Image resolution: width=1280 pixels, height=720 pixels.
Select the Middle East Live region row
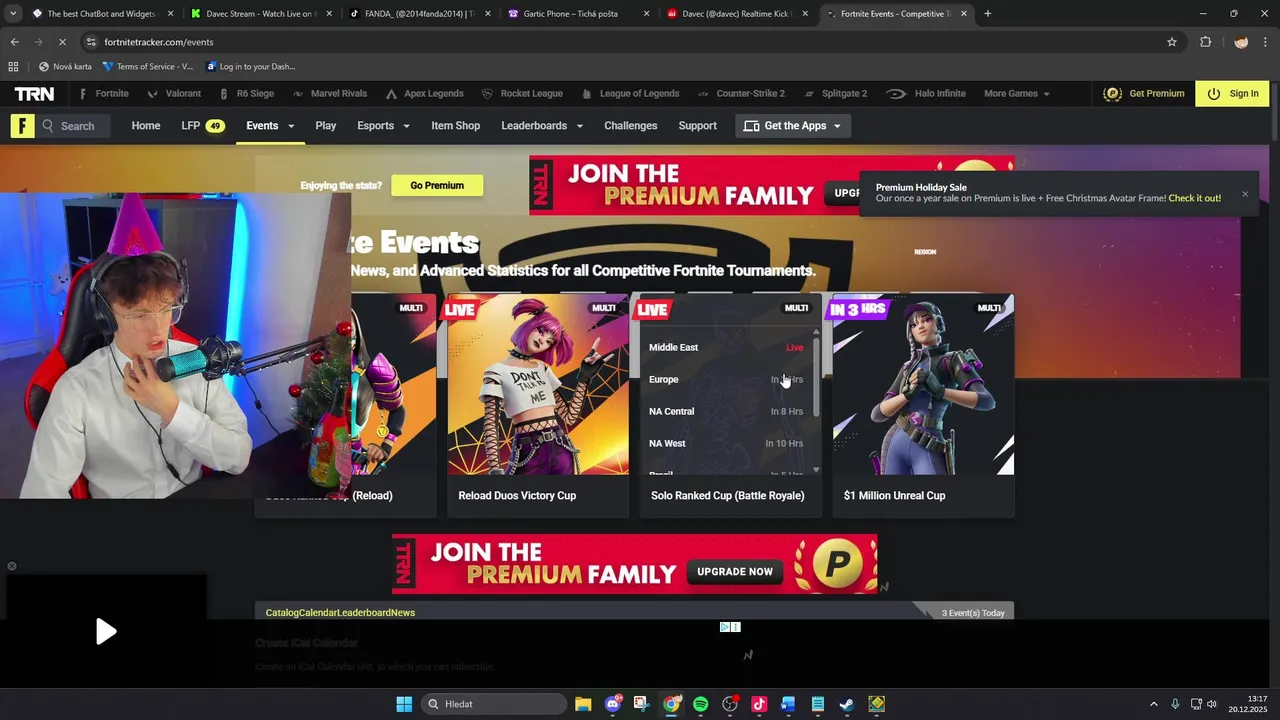pos(726,347)
